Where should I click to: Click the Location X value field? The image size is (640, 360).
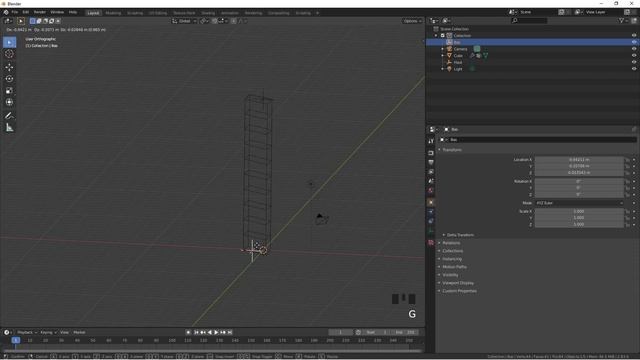pos(579,160)
